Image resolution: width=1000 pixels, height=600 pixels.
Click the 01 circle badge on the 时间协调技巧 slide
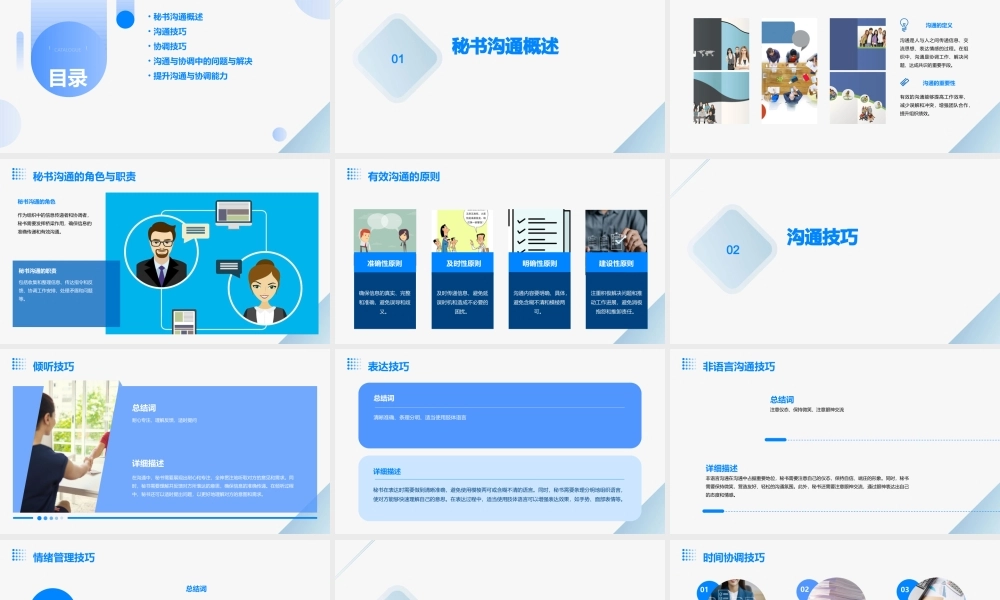[705, 590]
